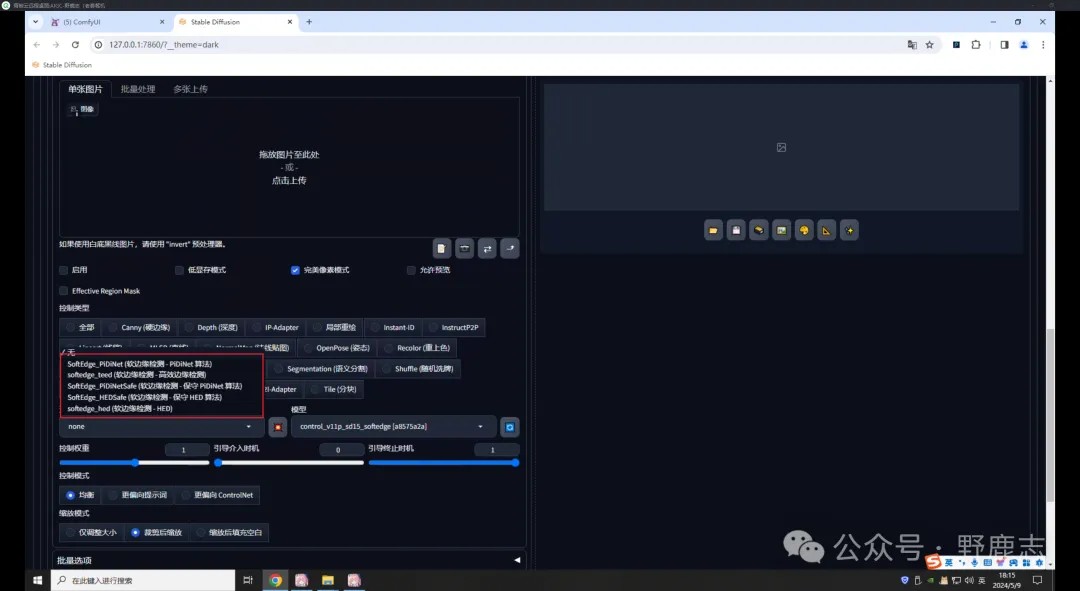
Task: Tick the 允许预览 checkbox
Action: [411, 270]
